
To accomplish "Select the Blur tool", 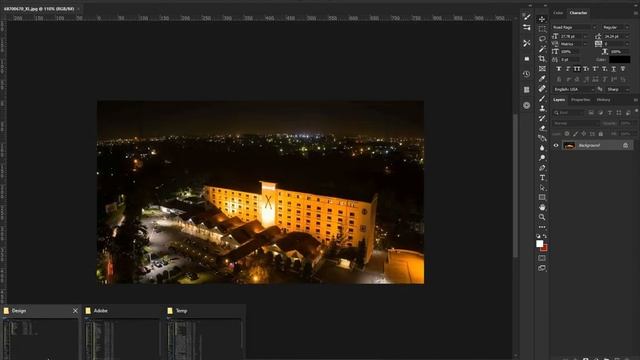I will 542,148.
